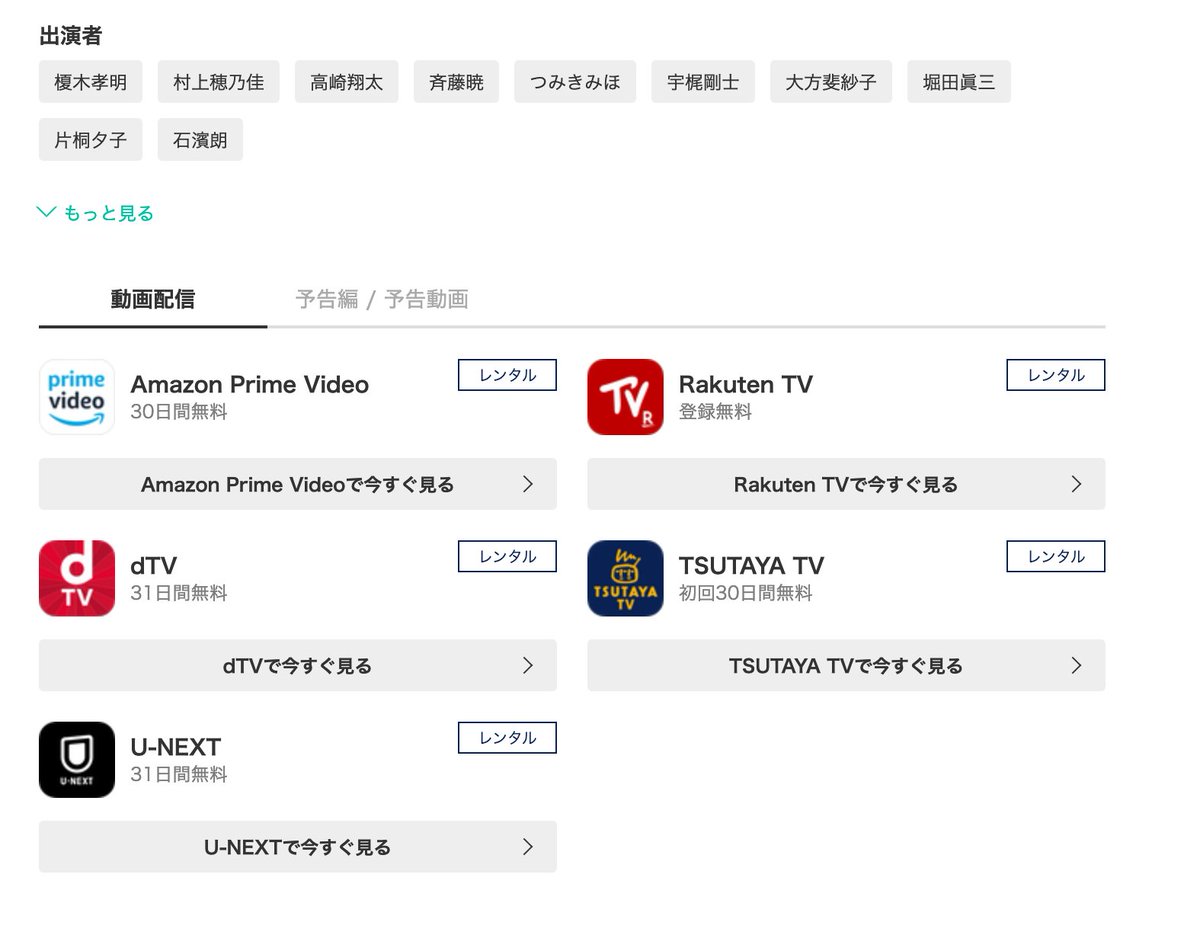Viewport: 1200px width, 932px height.
Task: Select cast member 大方斐紗子
Action: click(x=831, y=82)
